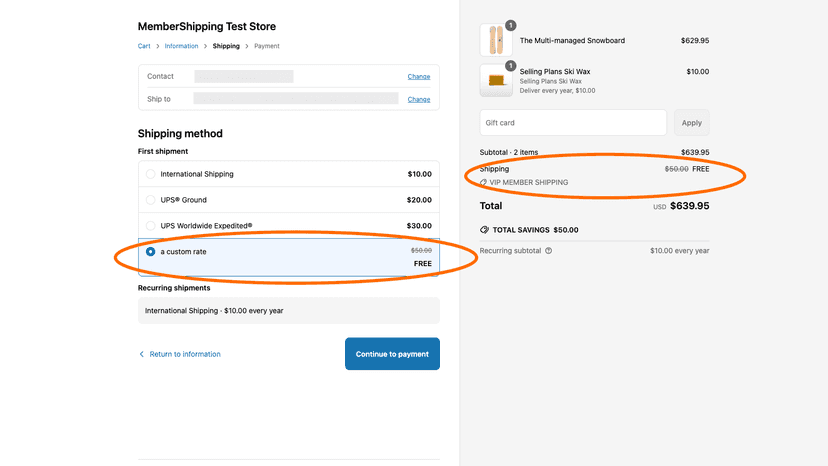Click the Total Savings tag icon
The height and width of the screenshot is (466, 828).
click(484, 230)
